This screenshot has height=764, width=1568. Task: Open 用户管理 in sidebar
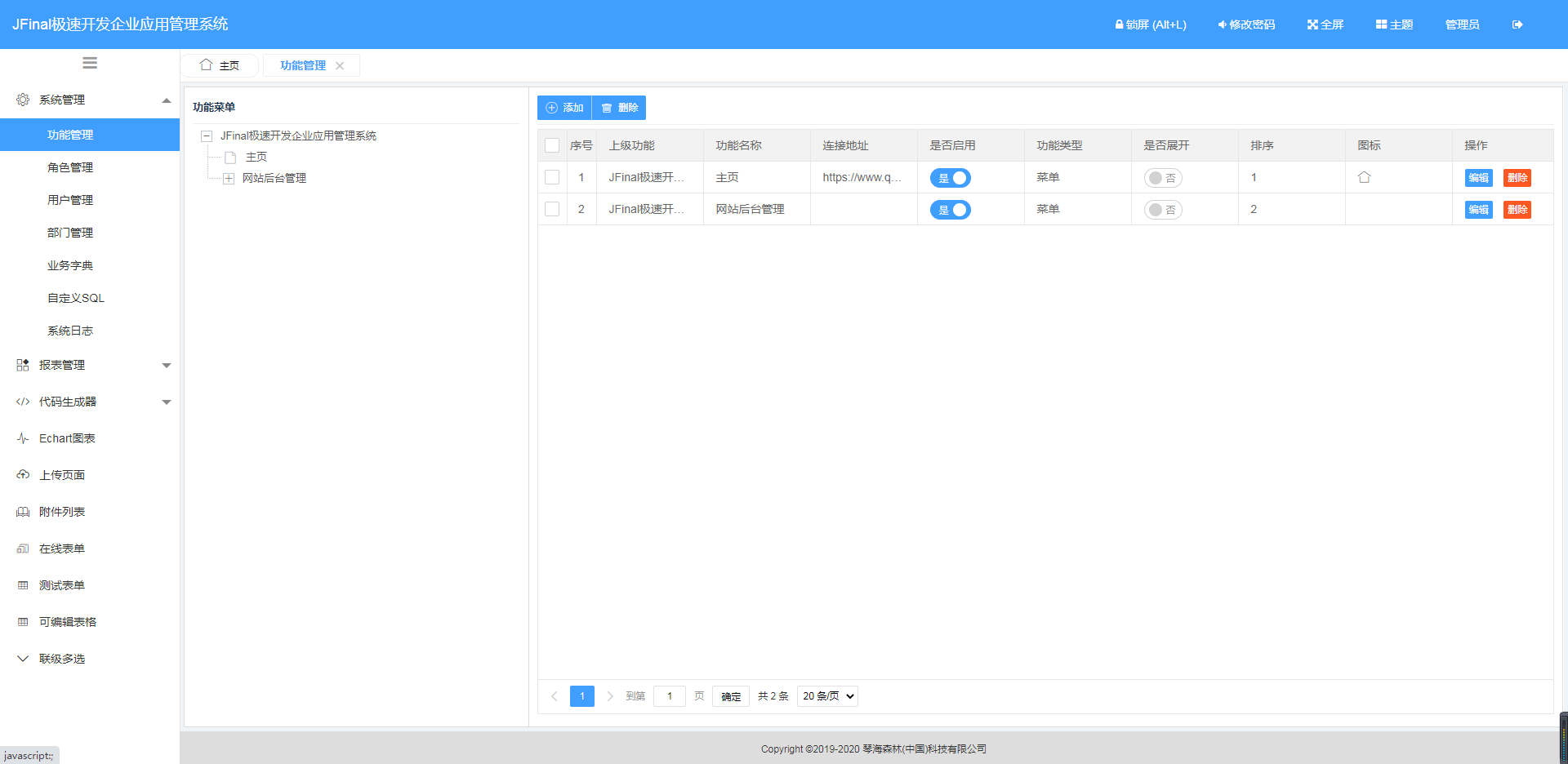tap(90, 200)
